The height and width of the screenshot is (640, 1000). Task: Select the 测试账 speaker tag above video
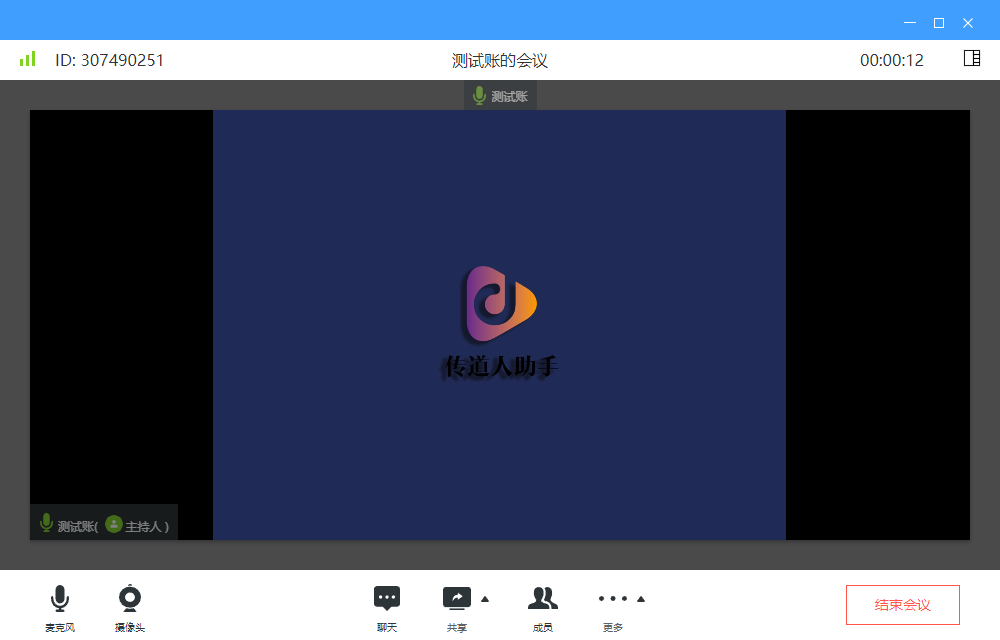point(500,96)
